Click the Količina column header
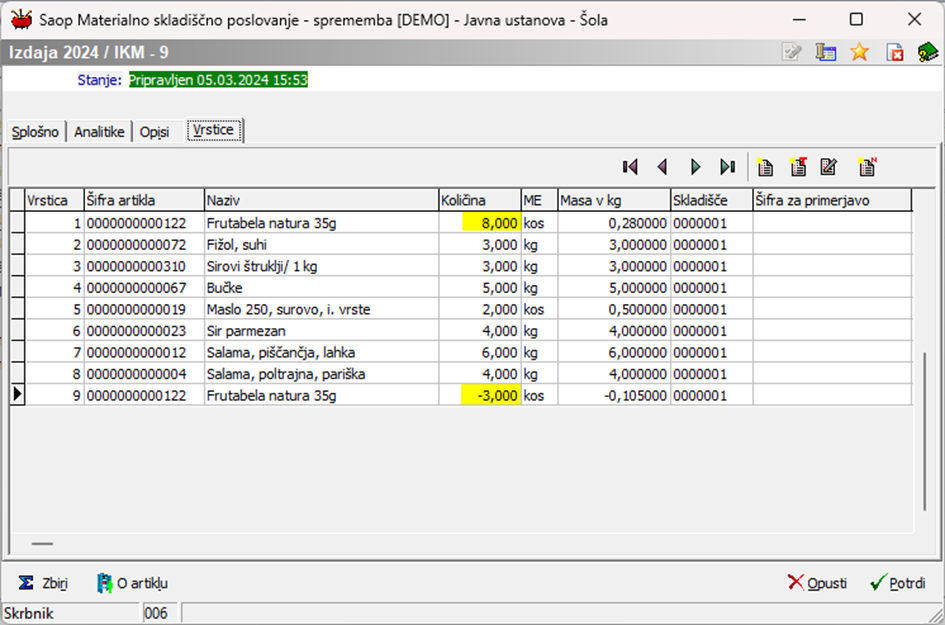This screenshot has width=945, height=625. click(480, 200)
